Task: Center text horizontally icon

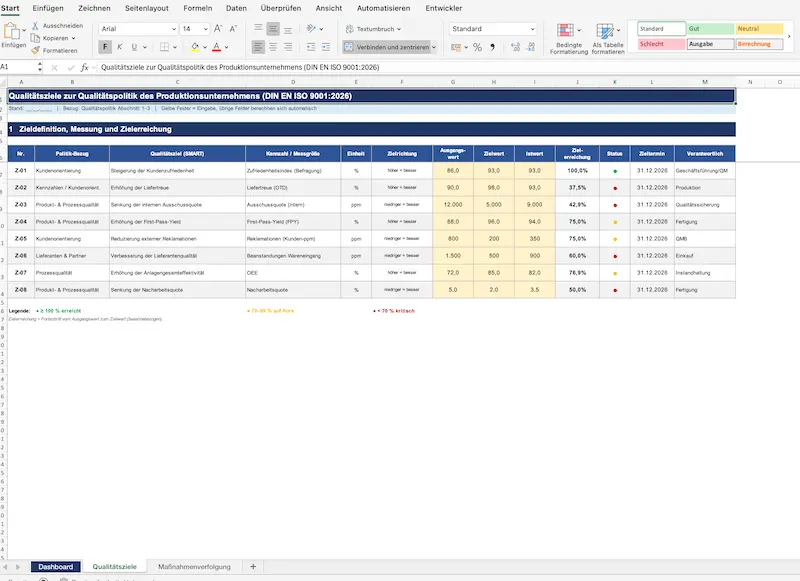Action: coord(273,47)
